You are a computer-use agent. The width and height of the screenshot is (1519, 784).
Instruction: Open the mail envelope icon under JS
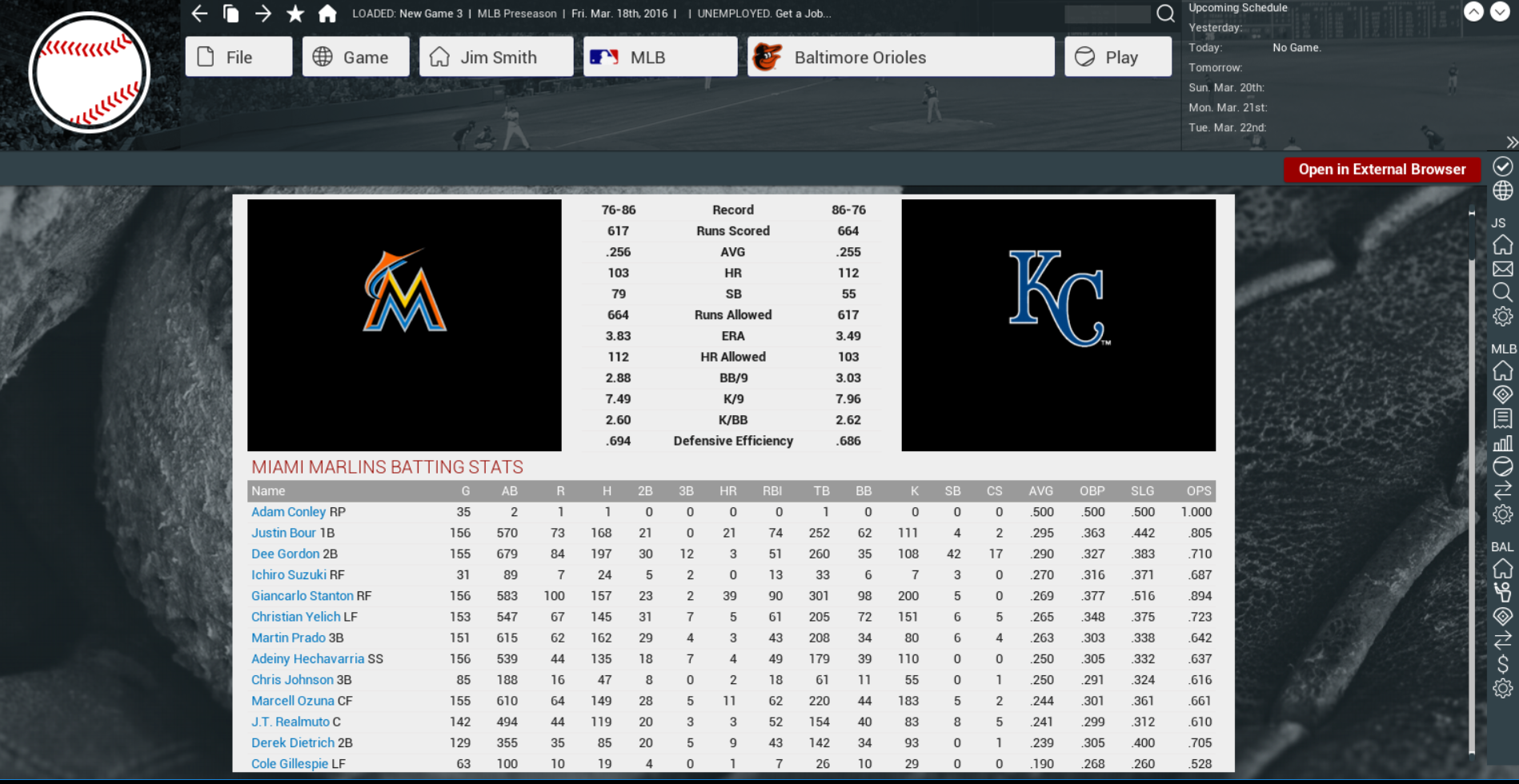tap(1502, 269)
